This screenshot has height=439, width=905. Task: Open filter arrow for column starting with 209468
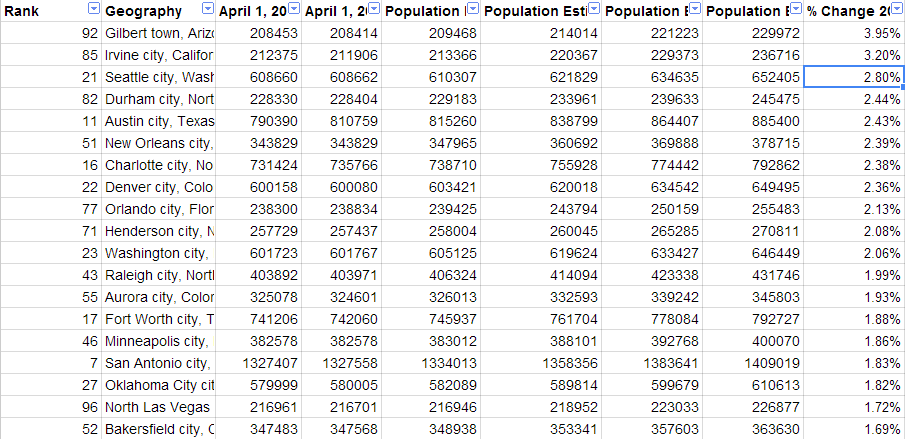[x=471, y=10]
